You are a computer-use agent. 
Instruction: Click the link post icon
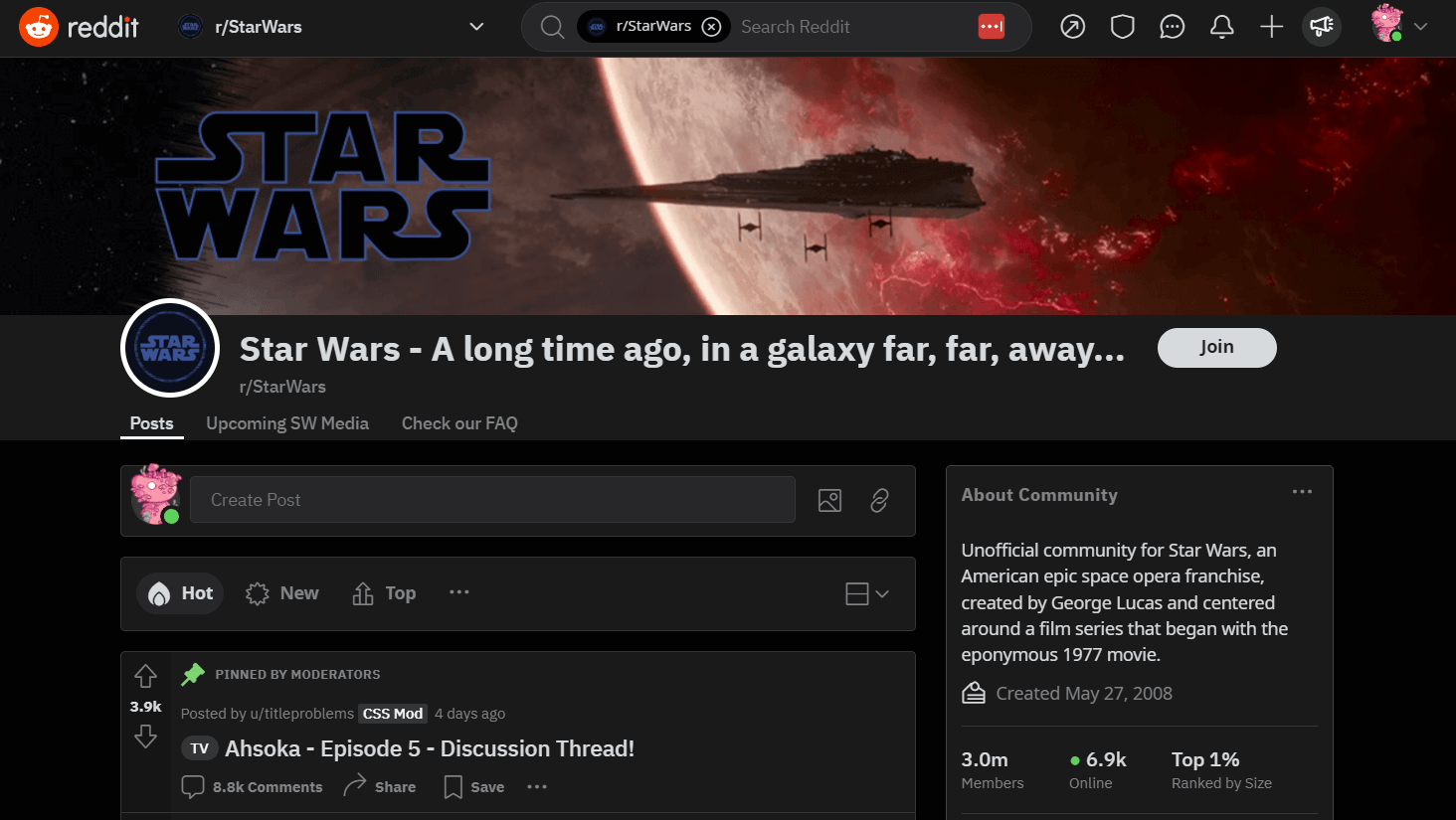click(879, 500)
